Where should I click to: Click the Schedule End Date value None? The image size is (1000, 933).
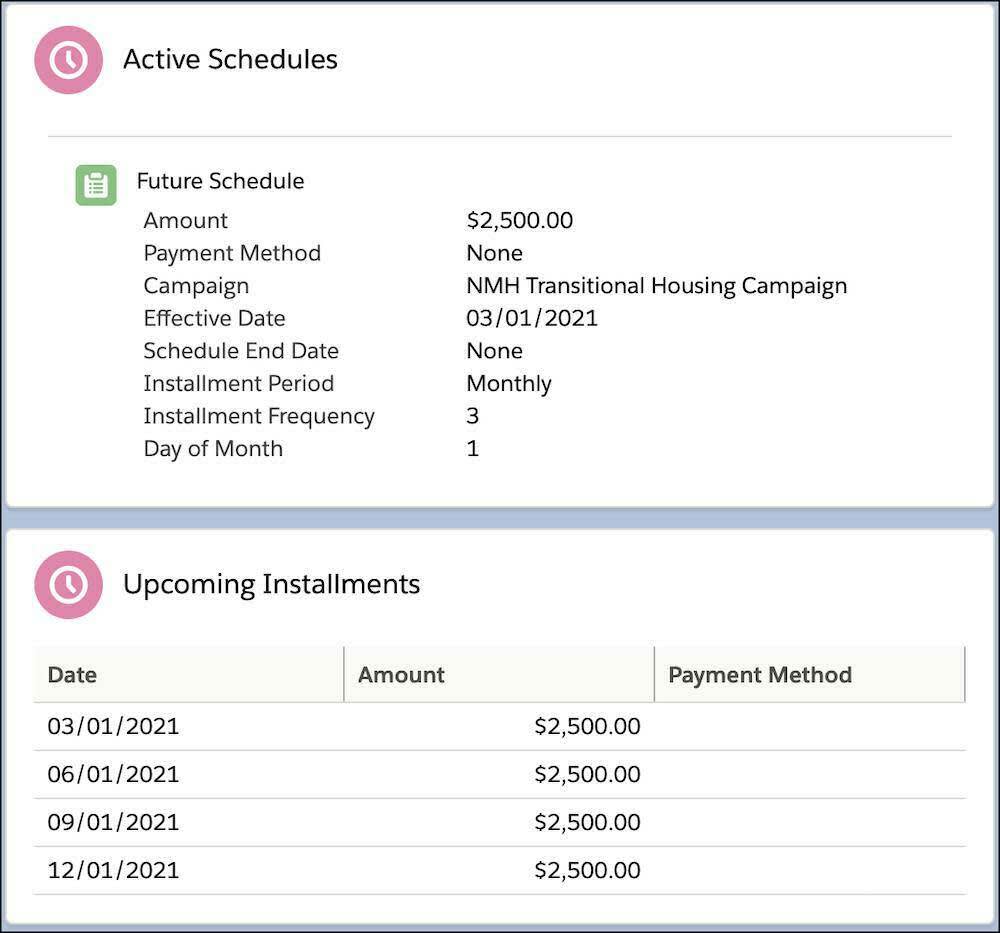click(495, 351)
